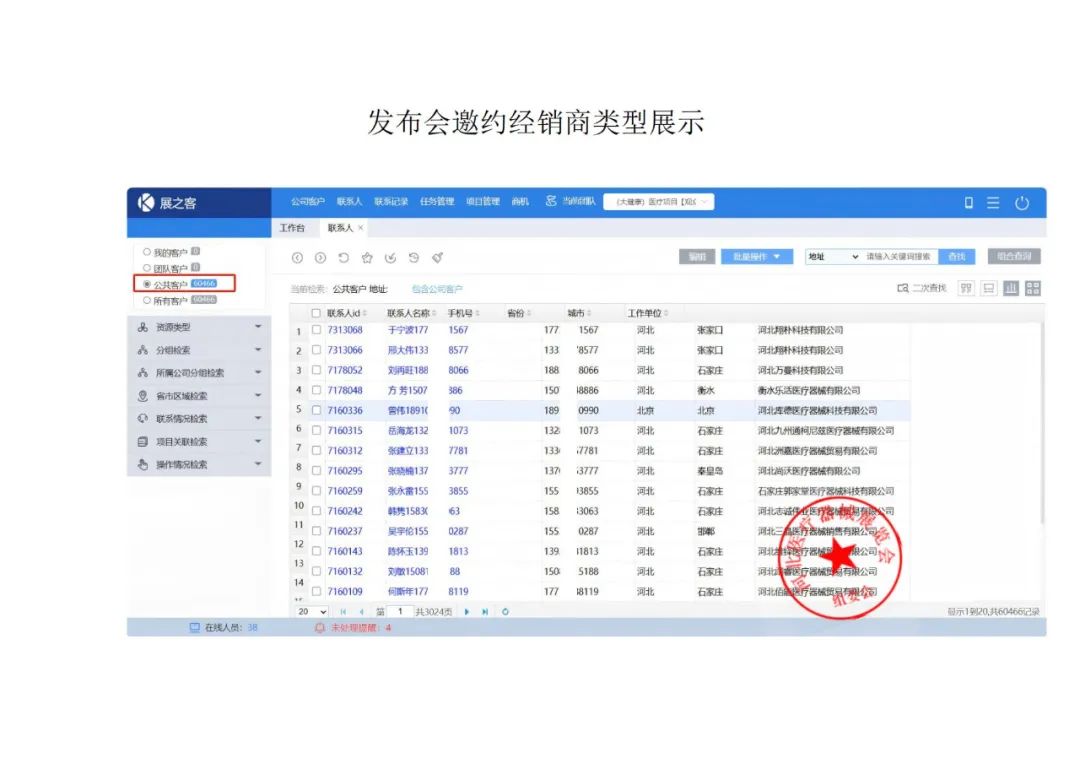1080x764 pixels.
Task: Select the 我的客户 radio button
Action: click(x=147, y=252)
